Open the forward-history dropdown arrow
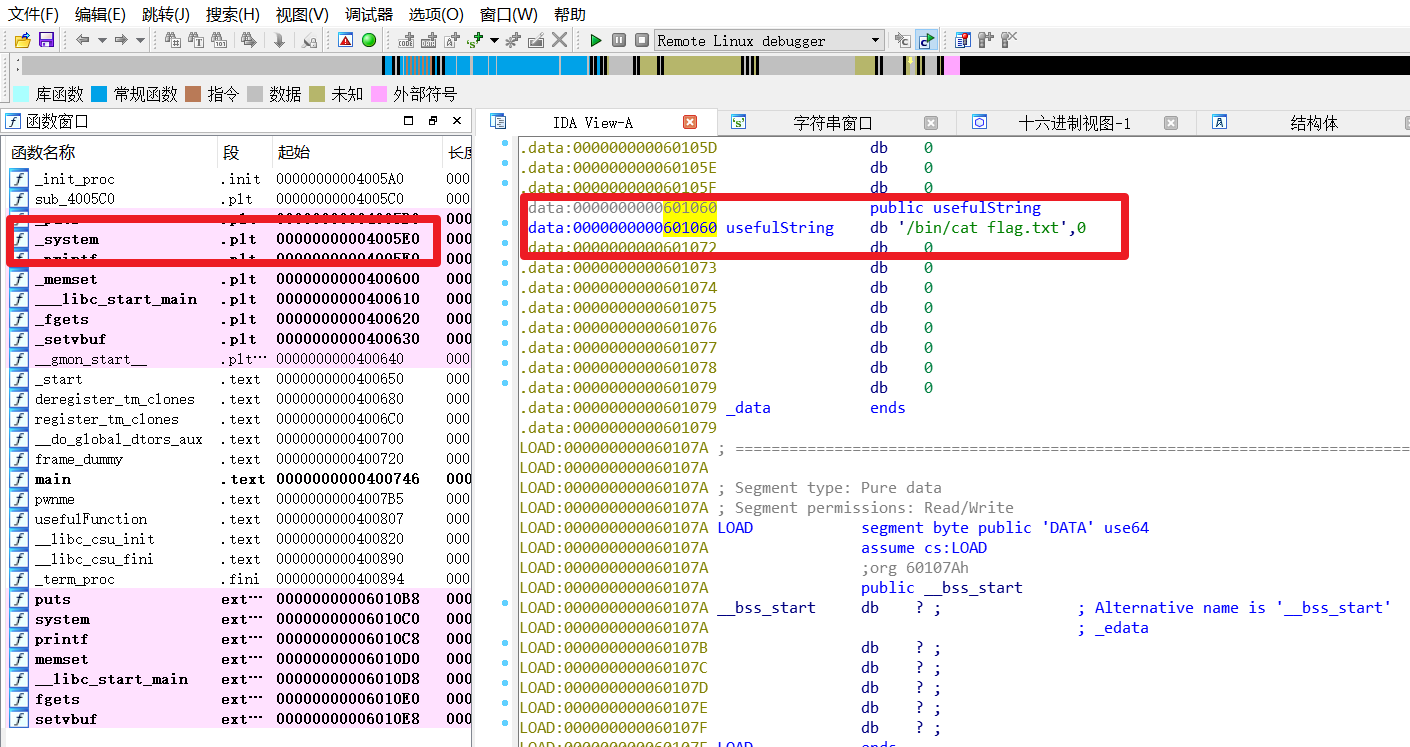Image resolution: width=1410 pixels, height=747 pixels. point(140,40)
